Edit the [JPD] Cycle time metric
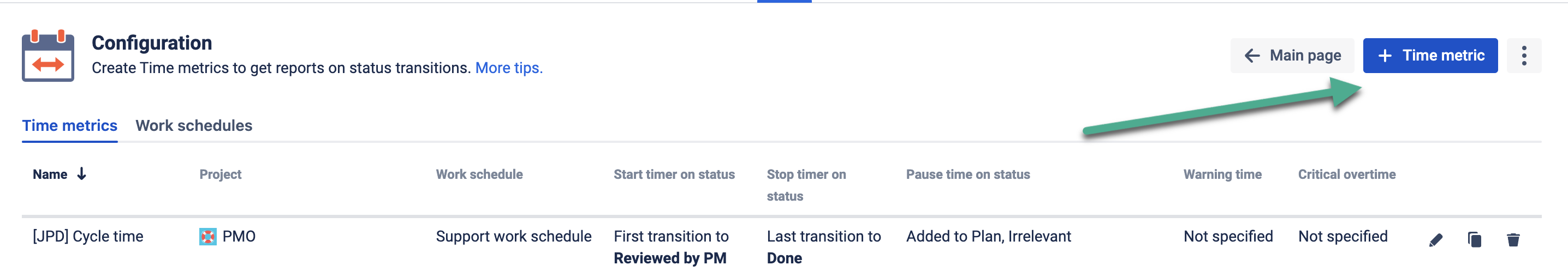The image size is (1568, 277). [1435, 240]
